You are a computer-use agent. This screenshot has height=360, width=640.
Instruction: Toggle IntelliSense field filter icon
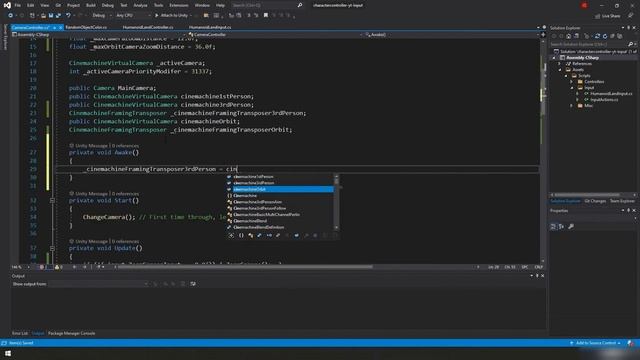tap(297, 236)
